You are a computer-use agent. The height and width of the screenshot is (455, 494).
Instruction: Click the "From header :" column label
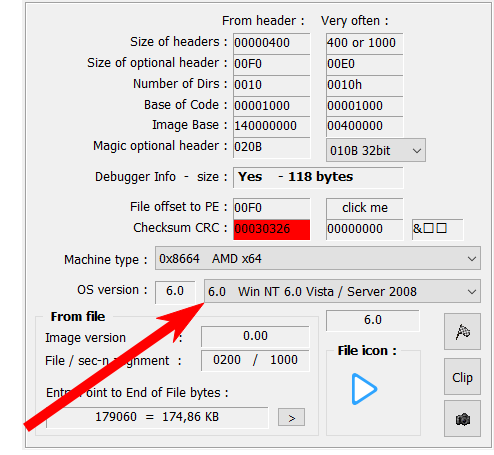(263, 21)
